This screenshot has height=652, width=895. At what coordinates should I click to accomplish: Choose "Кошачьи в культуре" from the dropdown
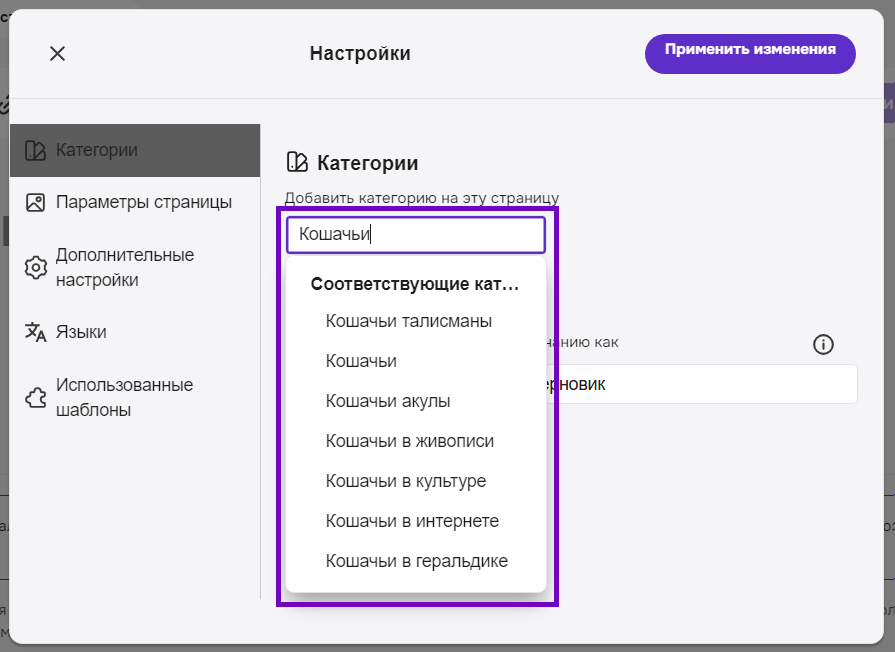tap(405, 481)
